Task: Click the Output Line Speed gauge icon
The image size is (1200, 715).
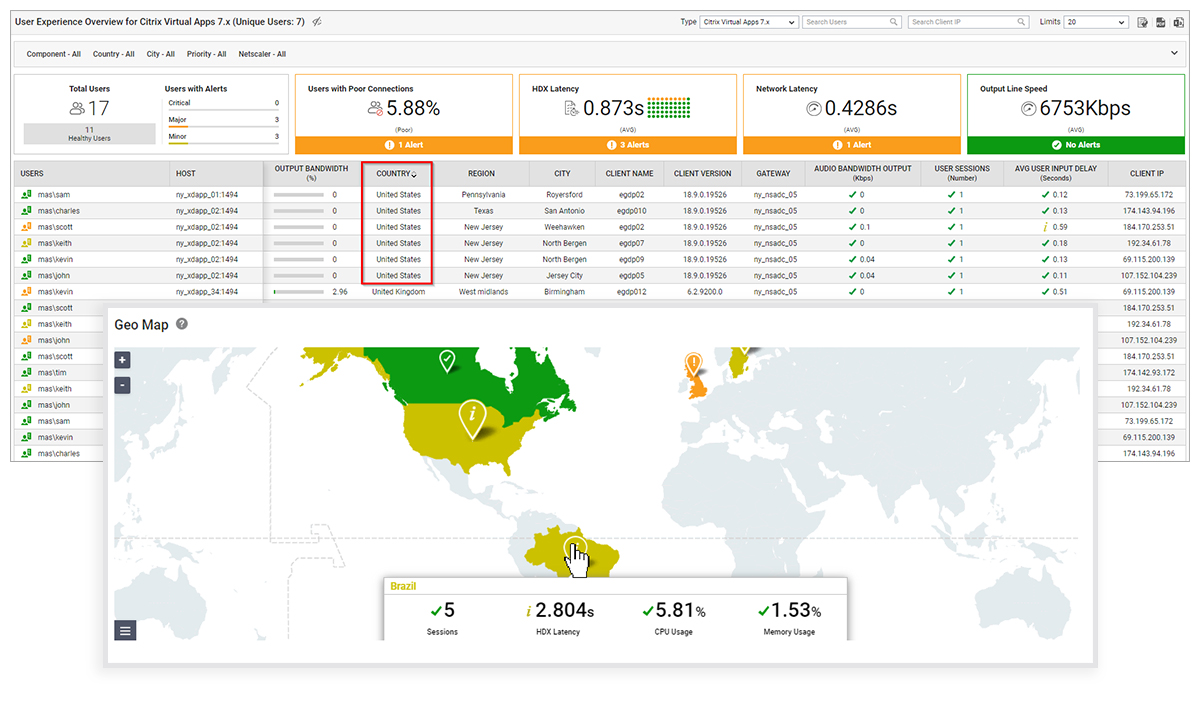Action: [x=1029, y=108]
